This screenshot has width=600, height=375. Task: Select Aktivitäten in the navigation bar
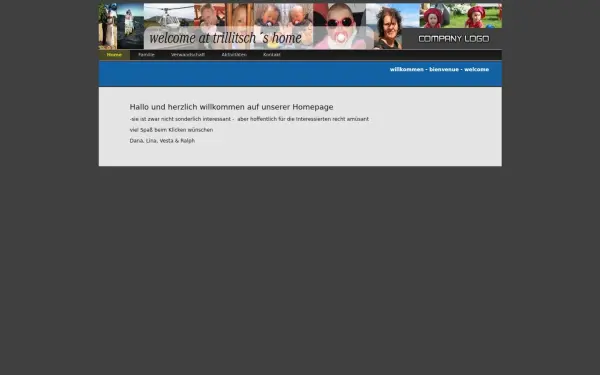pos(234,55)
